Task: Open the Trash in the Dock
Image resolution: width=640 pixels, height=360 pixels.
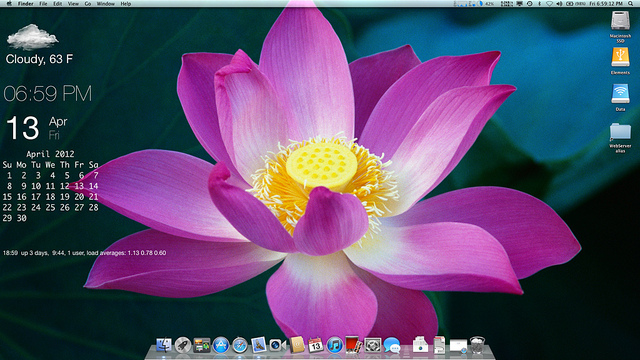Action: click(477, 345)
